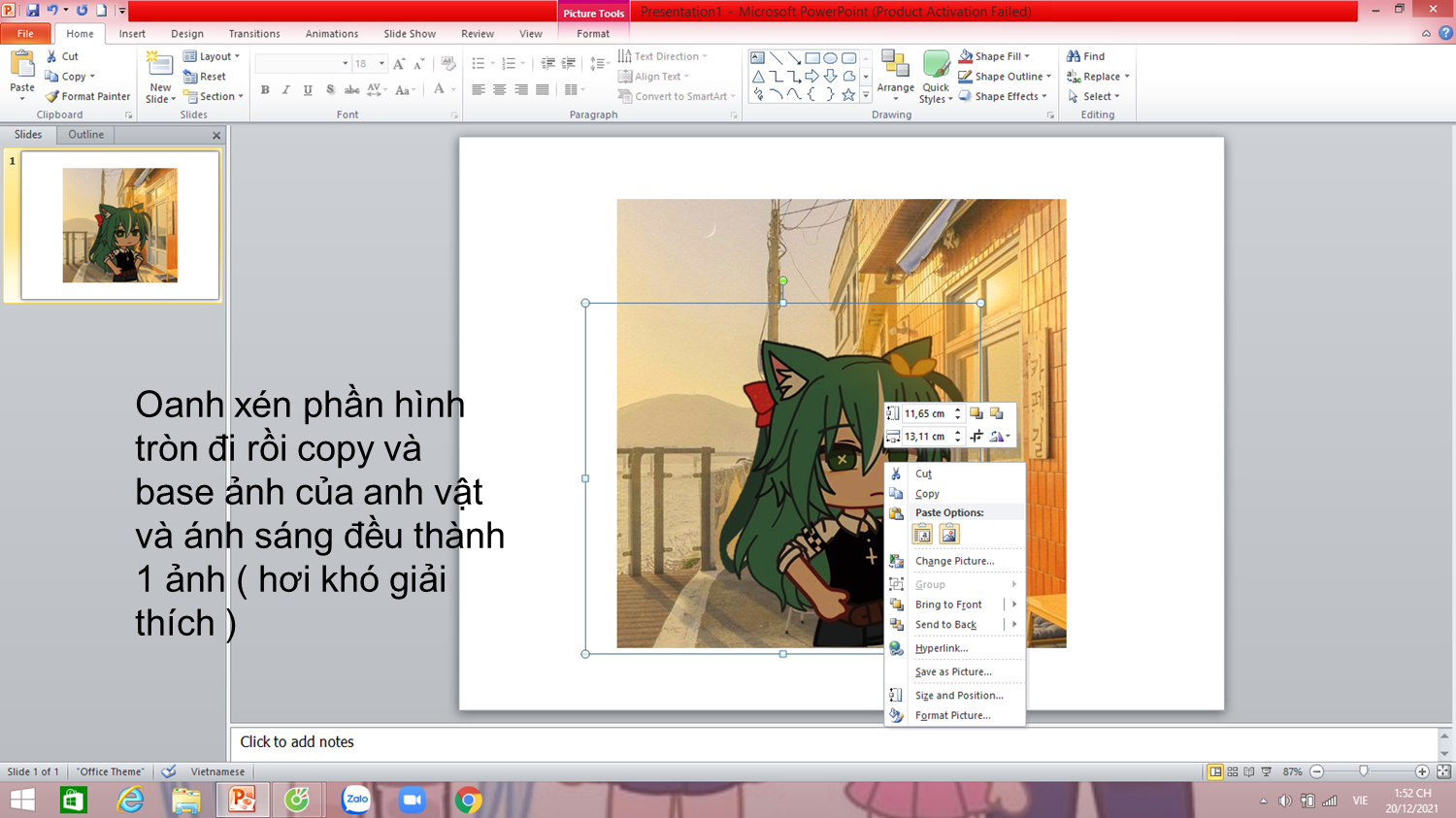Image resolution: width=1456 pixels, height=818 pixels.
Task: Click the Save icon in Quick Access Toolbar
Action: click(x=33, y=11)
